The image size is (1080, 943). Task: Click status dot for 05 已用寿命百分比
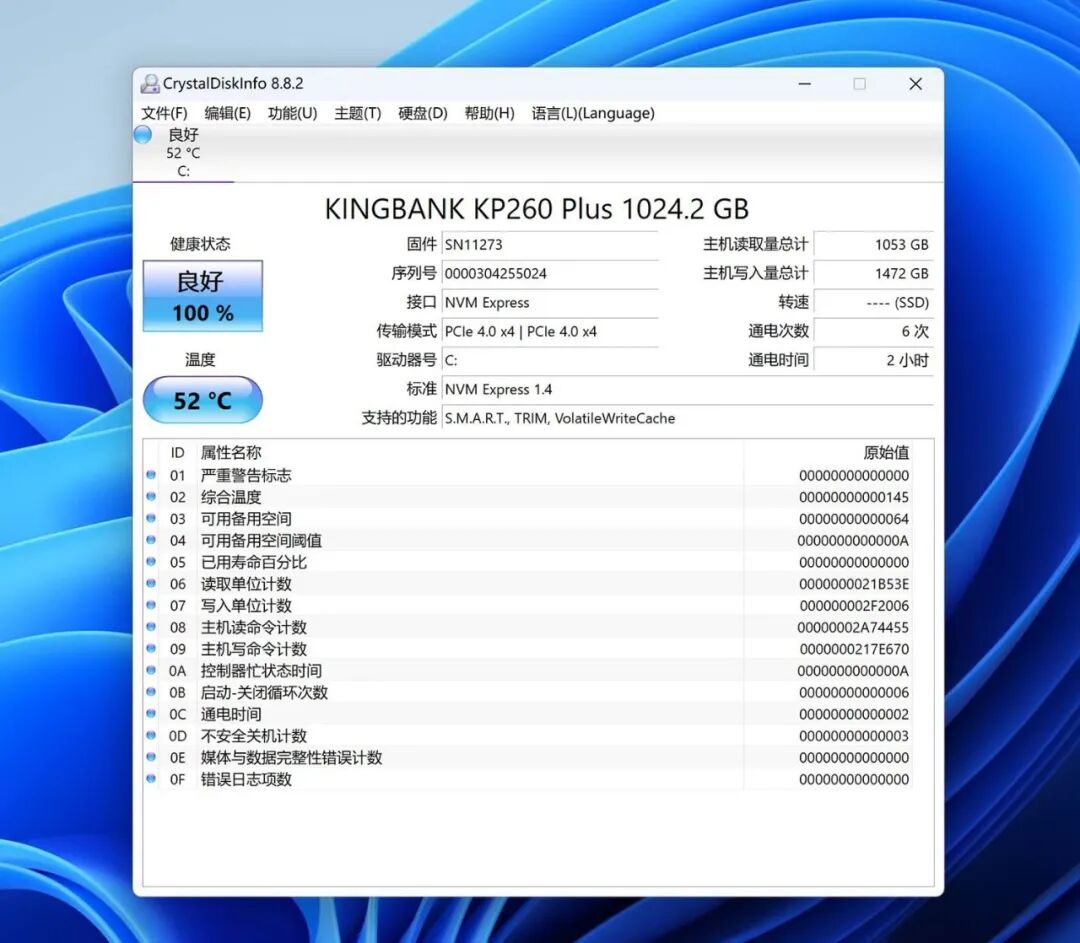click(x=152, y=561)
